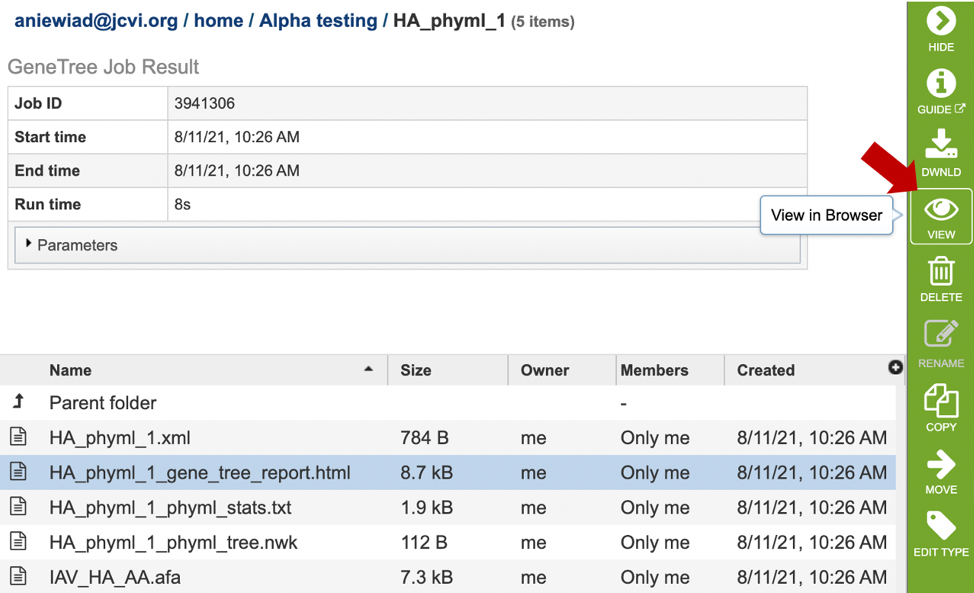Copy the selected file
This screenshot has height=593, width=974.
pyautogui.click(x=940, y=407)
